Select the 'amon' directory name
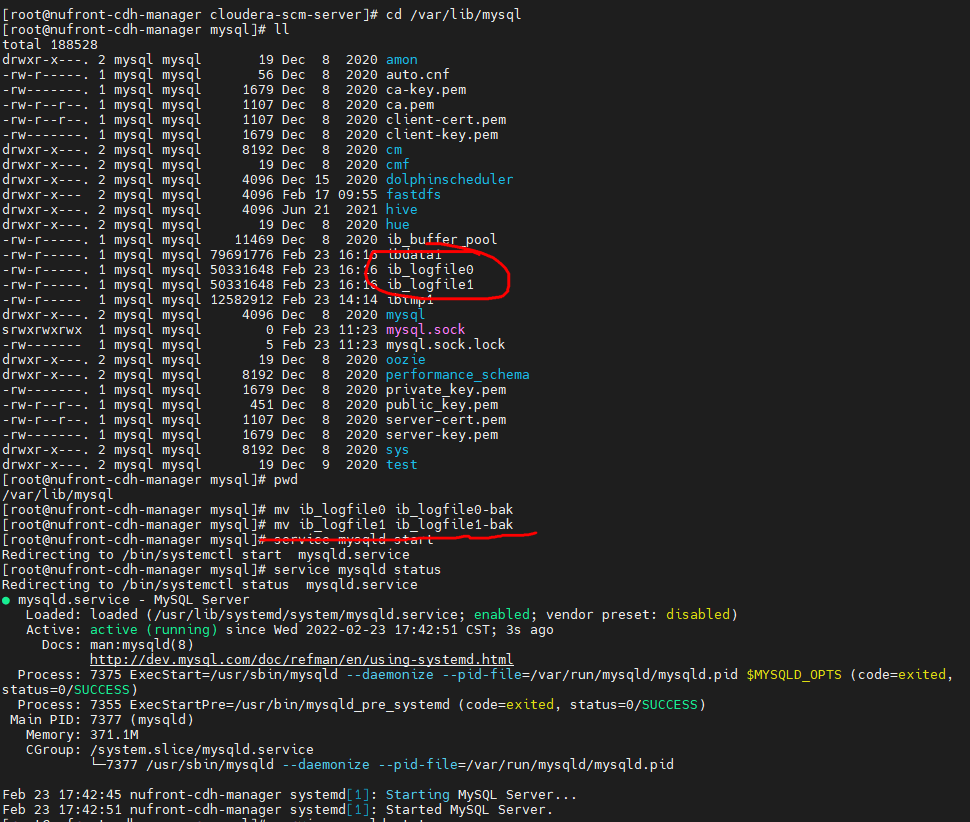The height and width of the screenshot is (822, 970). pos(401,59)
